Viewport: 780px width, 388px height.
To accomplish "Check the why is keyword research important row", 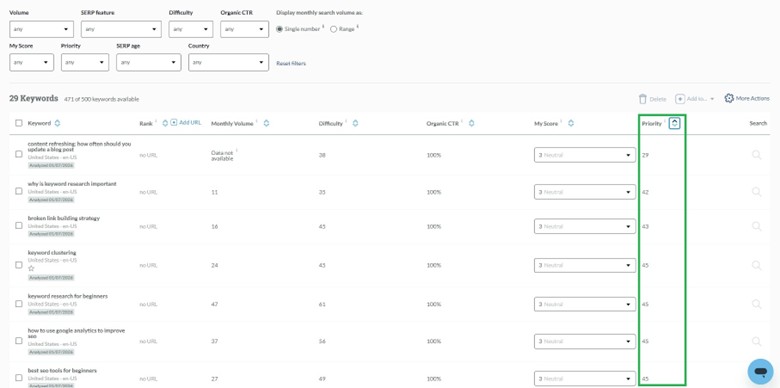I will point(19,191).
